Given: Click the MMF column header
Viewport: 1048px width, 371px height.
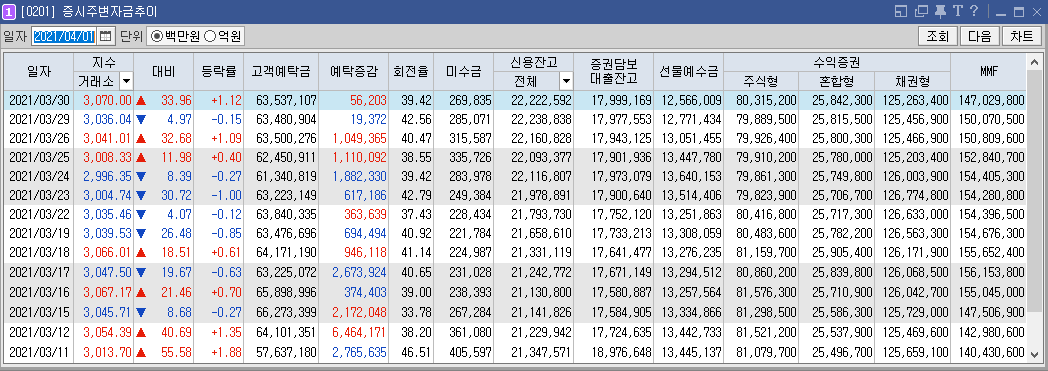Looking at the screenshot, I should pos(989,71).
